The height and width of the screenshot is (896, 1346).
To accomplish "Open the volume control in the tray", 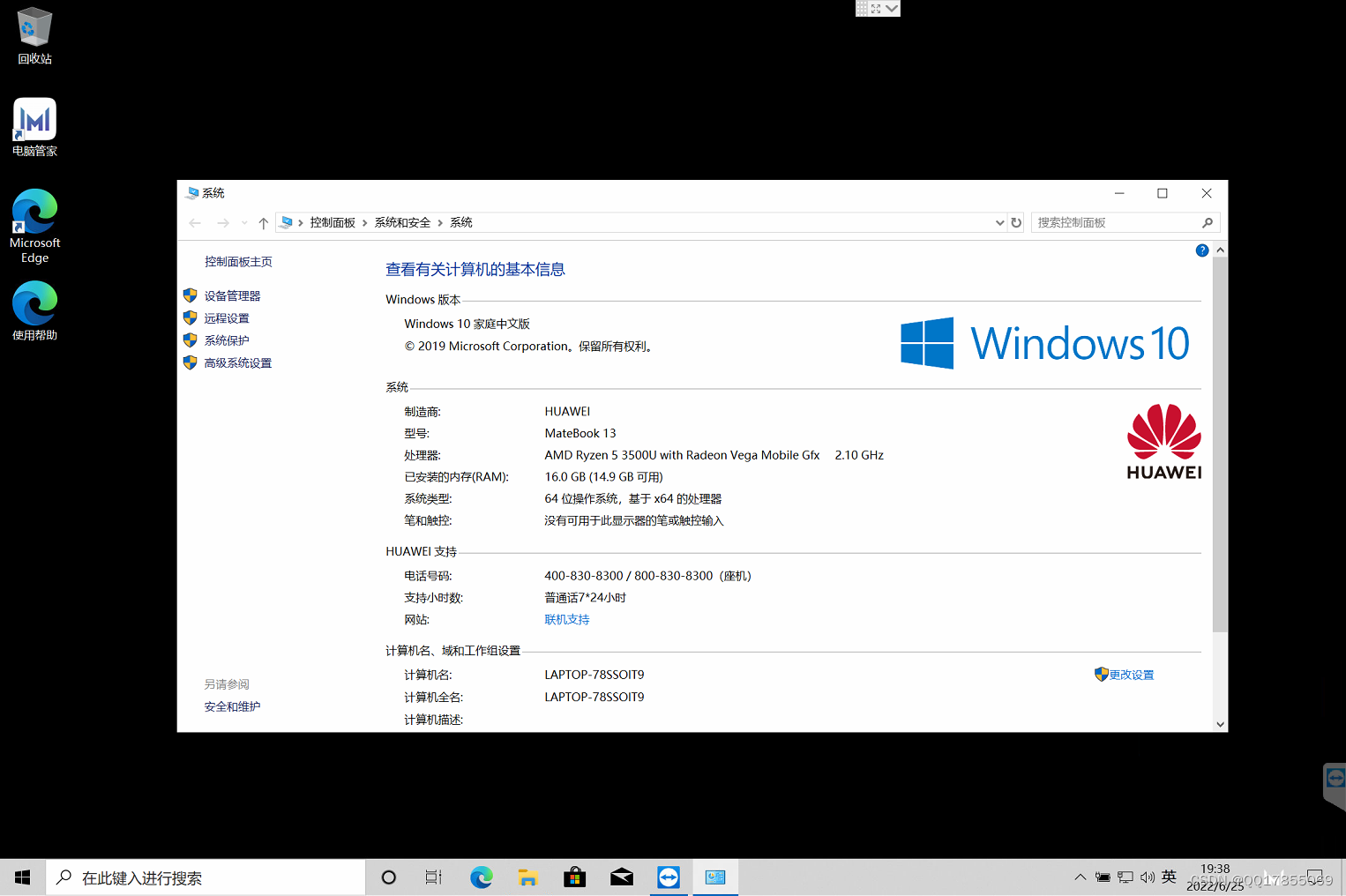I will tap(1148, 877).
